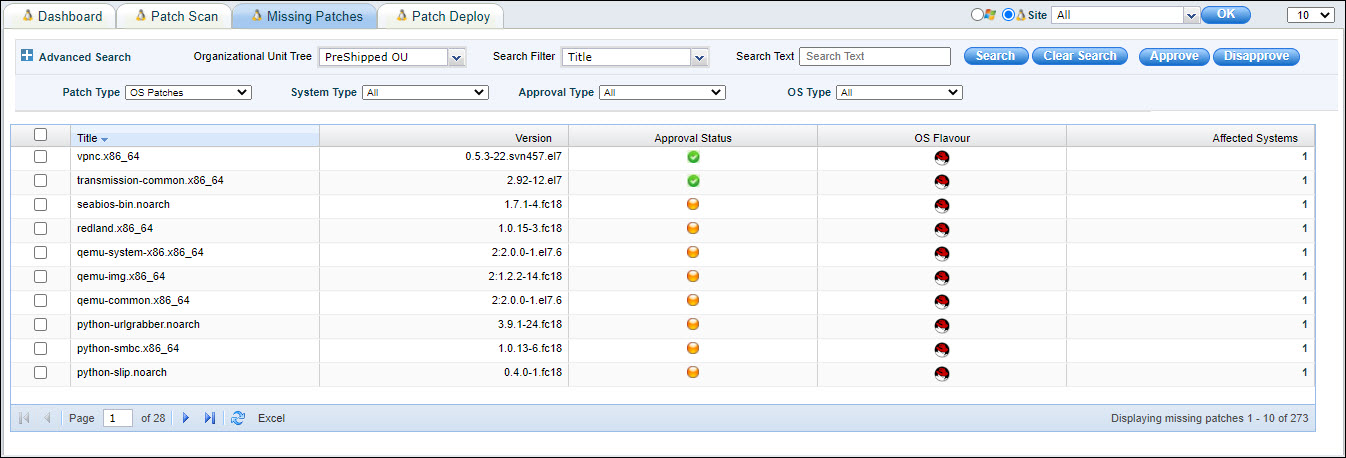This screenshot has width=1346, height=458.
Task: Open the OS Type dropdown
Action: pos(900,92)
